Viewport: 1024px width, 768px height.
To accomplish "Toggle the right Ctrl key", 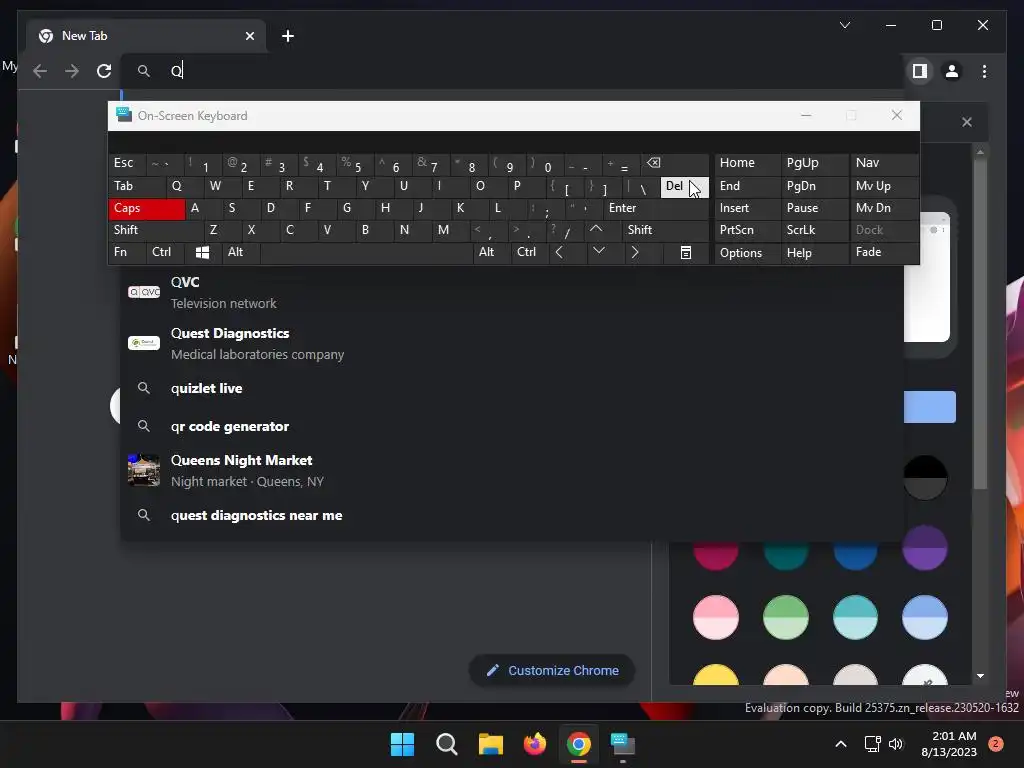I will (x=530, y=252).
